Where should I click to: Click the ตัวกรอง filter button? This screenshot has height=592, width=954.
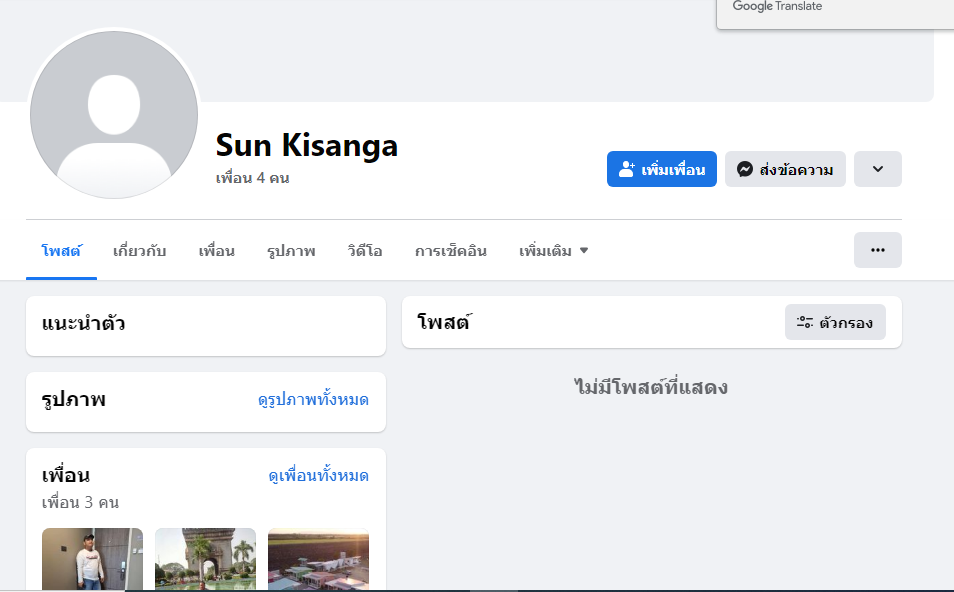pos(835,322)
